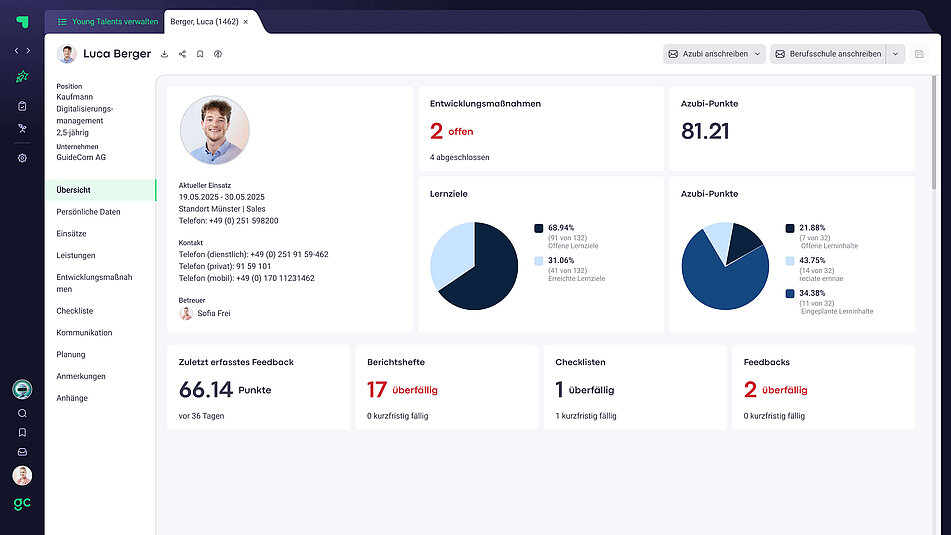The image size is (951, 535).
Task: Click the share icon in the header
Action: pyautogui.click(x=182, y=54)
